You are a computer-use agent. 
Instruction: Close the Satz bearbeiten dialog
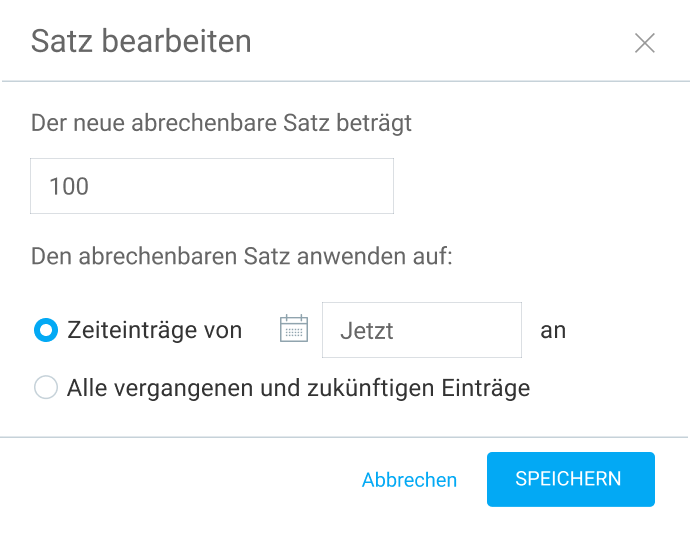pyautogui.click(x=644, y=43)
